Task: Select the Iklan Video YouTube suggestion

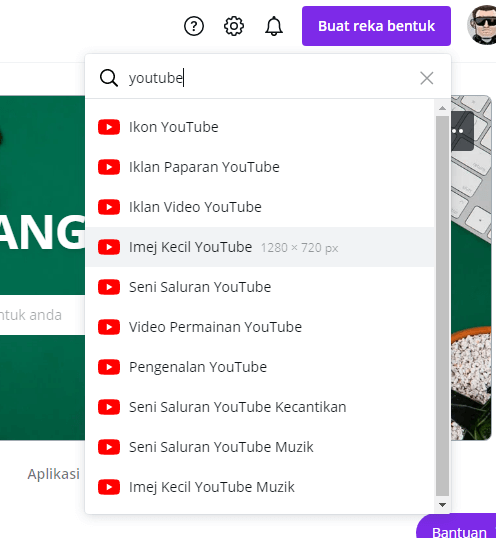Action: point(260,207)
